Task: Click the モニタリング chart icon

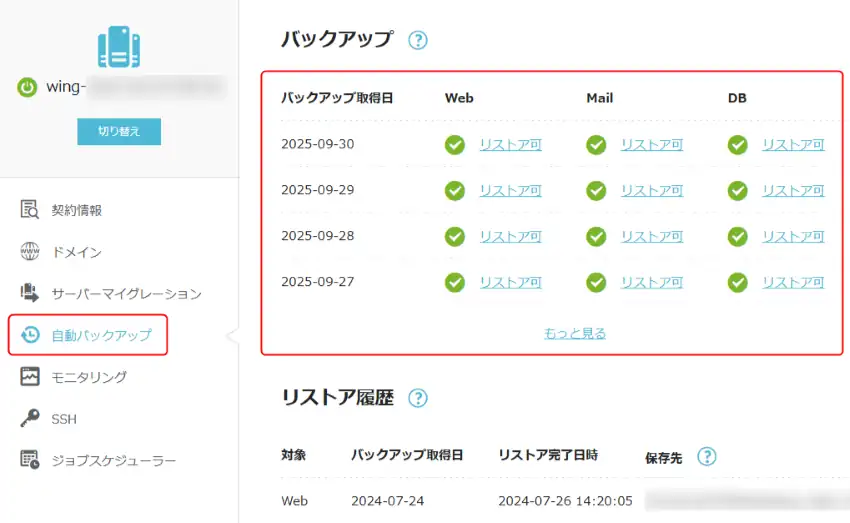Action: point(30,377)
